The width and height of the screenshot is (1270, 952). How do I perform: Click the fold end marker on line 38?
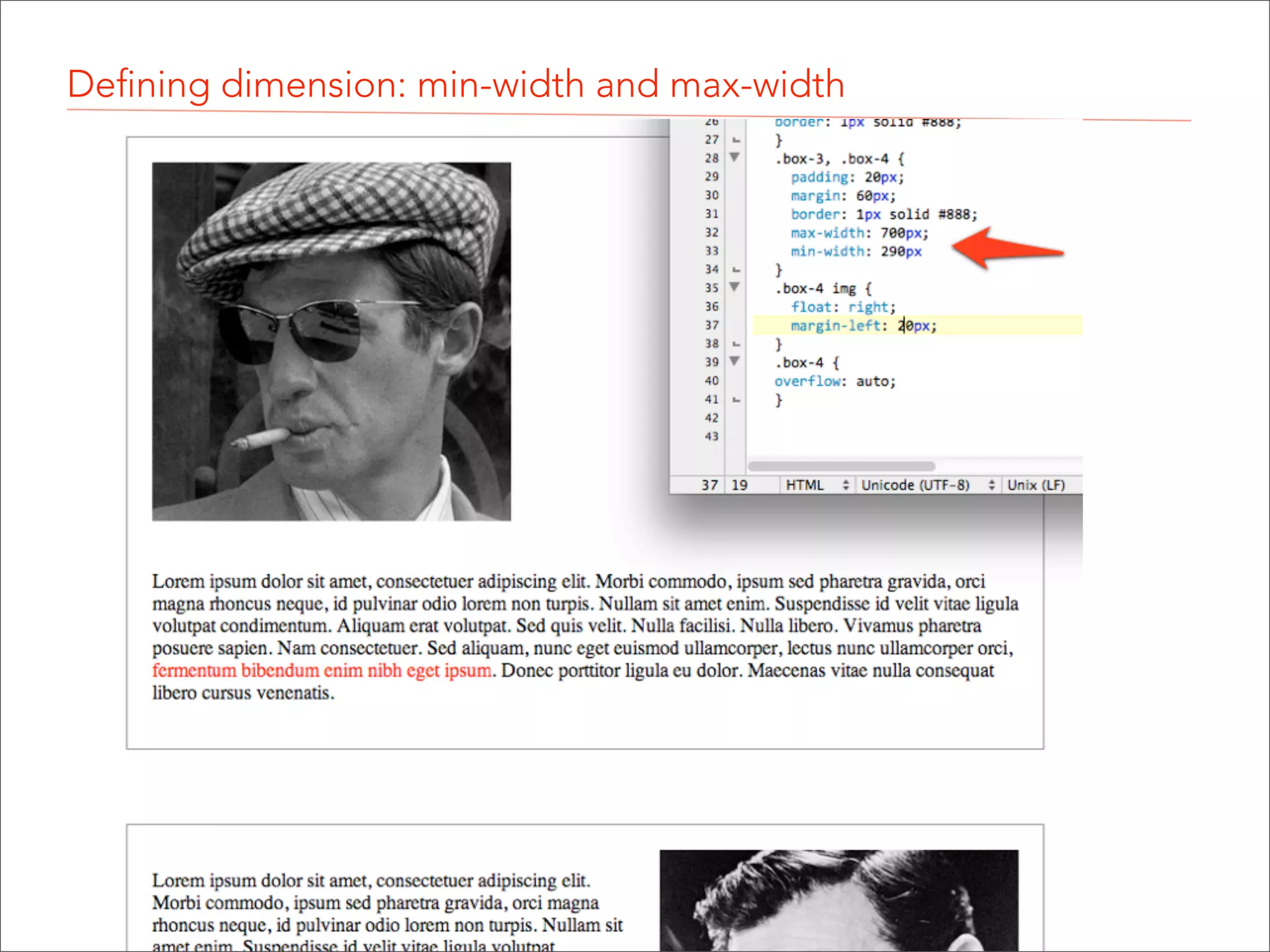pyautogui.click(x=736, y=344)
